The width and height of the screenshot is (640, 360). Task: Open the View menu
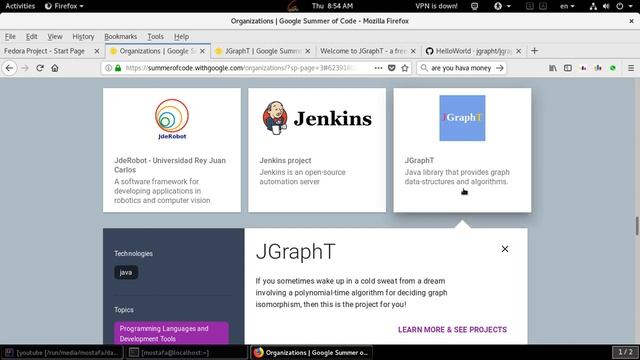coord(55,37)
